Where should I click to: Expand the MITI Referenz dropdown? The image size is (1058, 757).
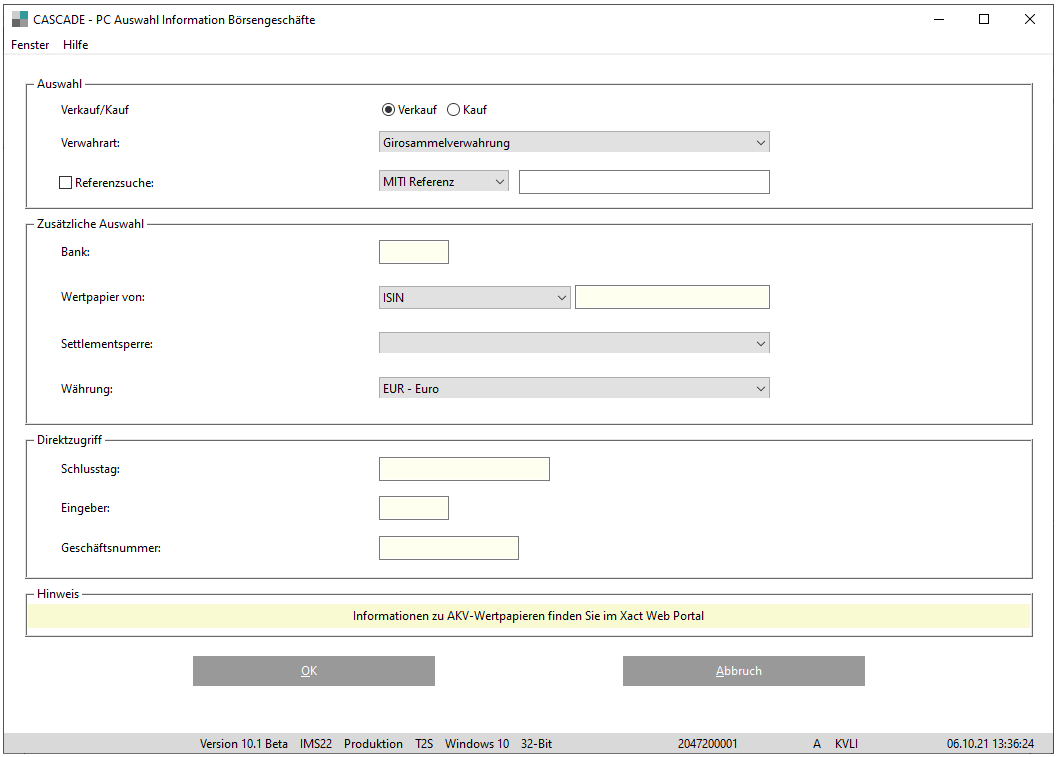[444, 182]
